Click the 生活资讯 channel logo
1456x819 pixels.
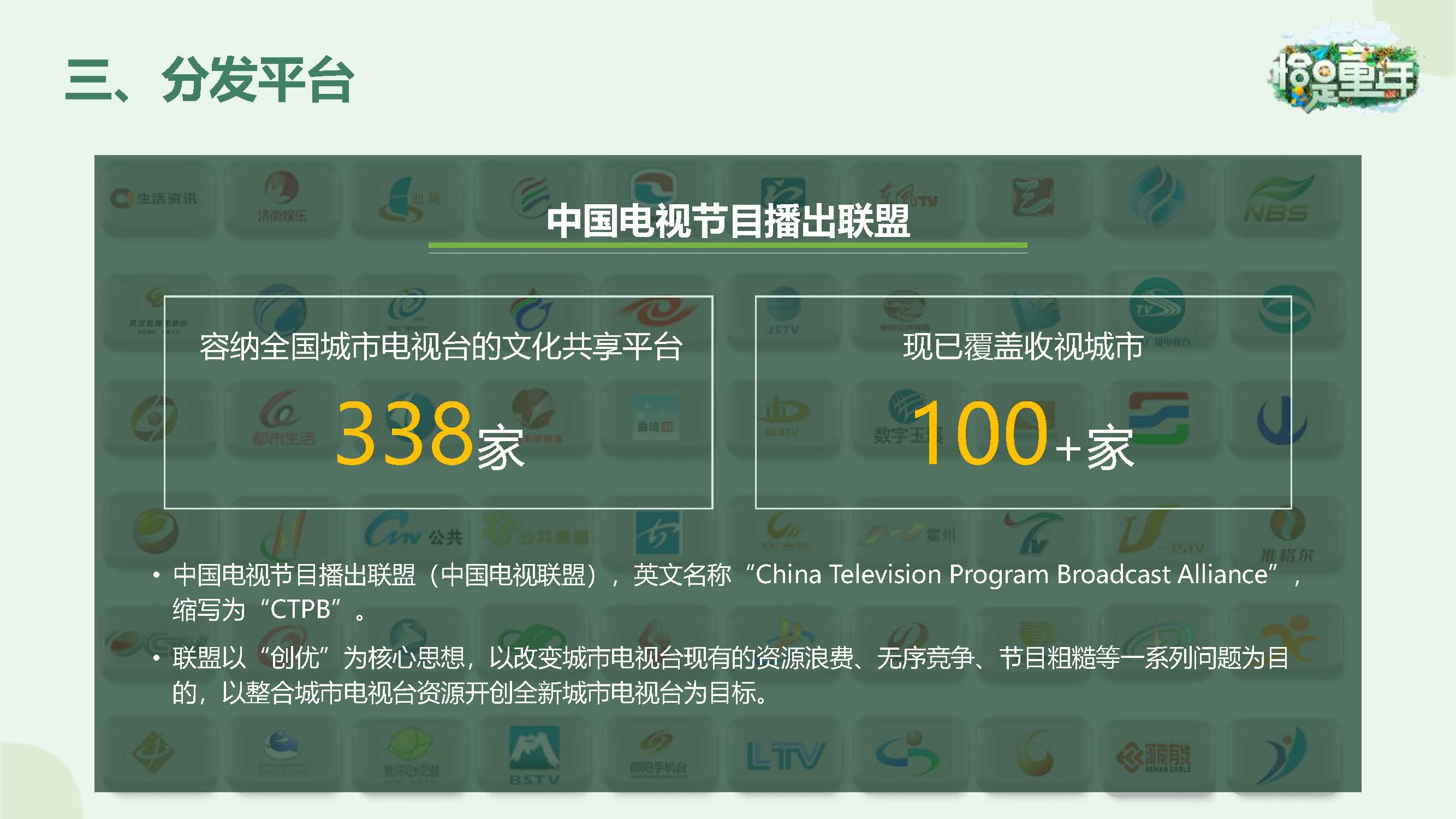pos(155,199)
